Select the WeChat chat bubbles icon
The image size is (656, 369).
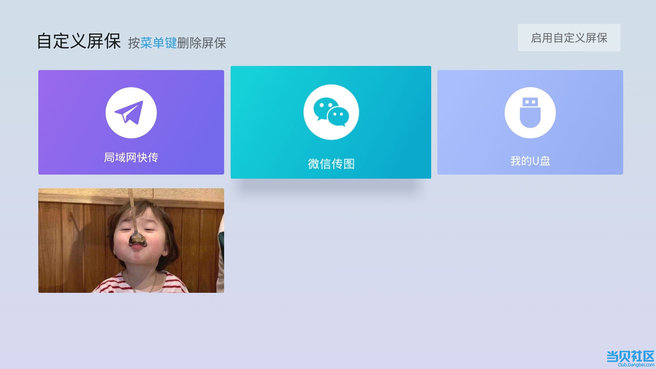coord(331,112)
